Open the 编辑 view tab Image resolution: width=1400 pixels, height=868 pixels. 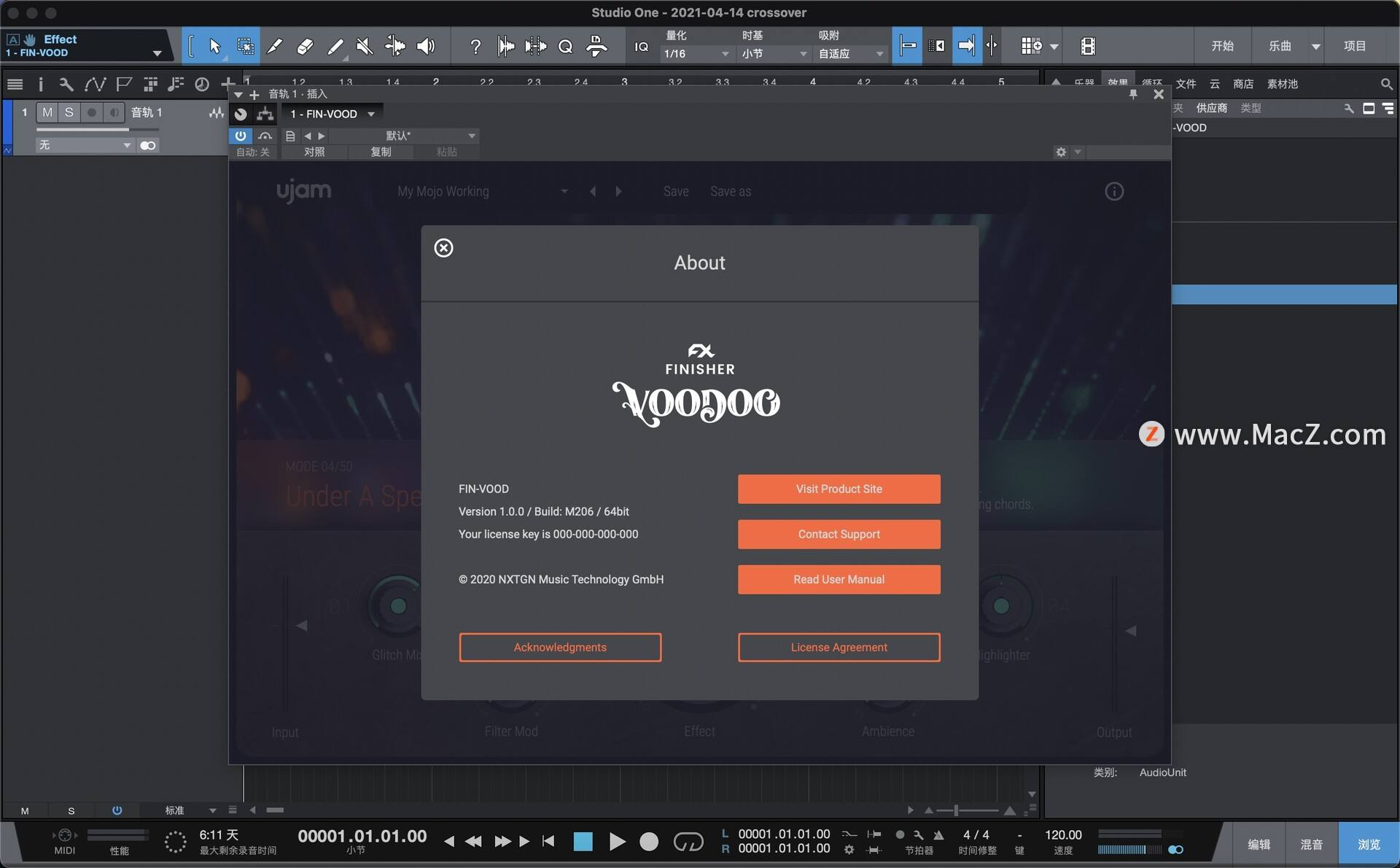[1259, 844]
